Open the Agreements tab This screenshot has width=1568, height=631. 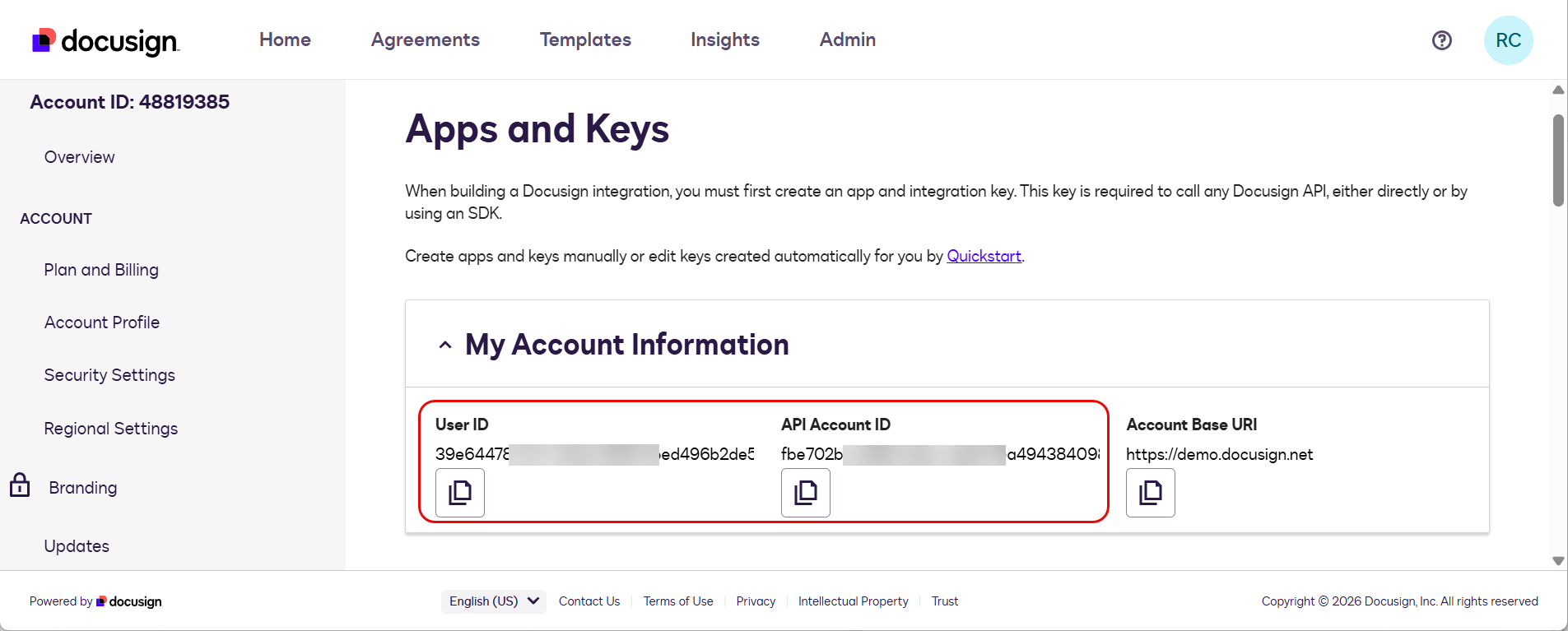426,39
